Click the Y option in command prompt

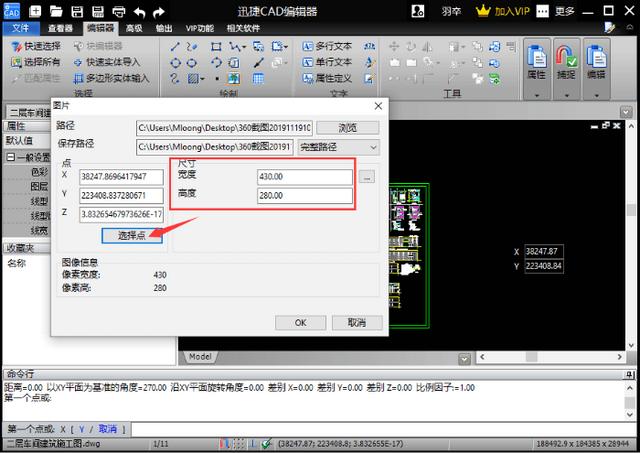pyautogui.click(x=82, y=429)
